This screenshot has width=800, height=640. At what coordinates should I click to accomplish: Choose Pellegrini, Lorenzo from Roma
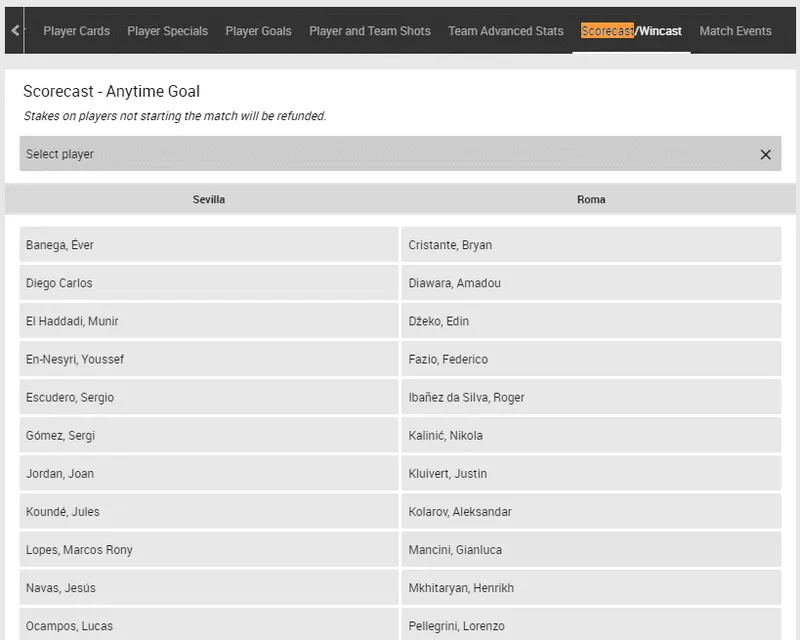590,625
